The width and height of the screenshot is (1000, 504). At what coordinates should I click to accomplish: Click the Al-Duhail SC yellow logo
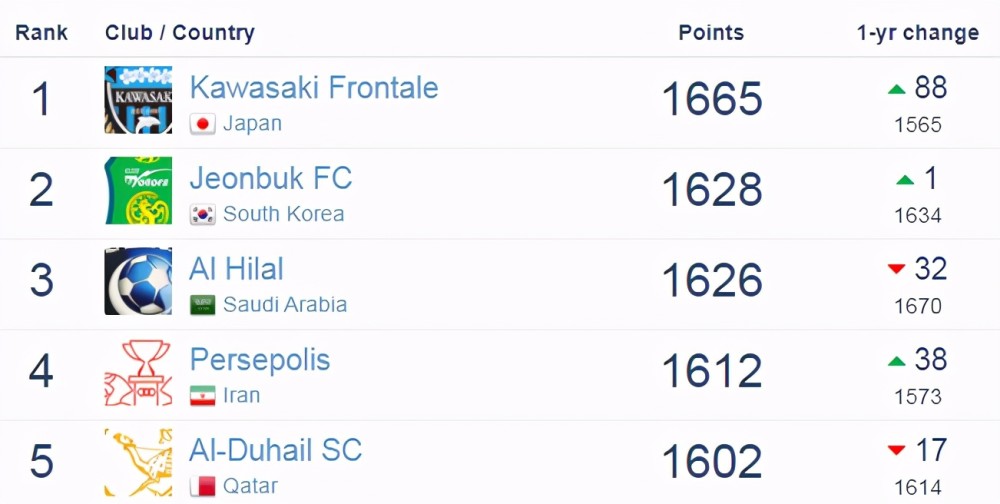click(x=138, y=463)
